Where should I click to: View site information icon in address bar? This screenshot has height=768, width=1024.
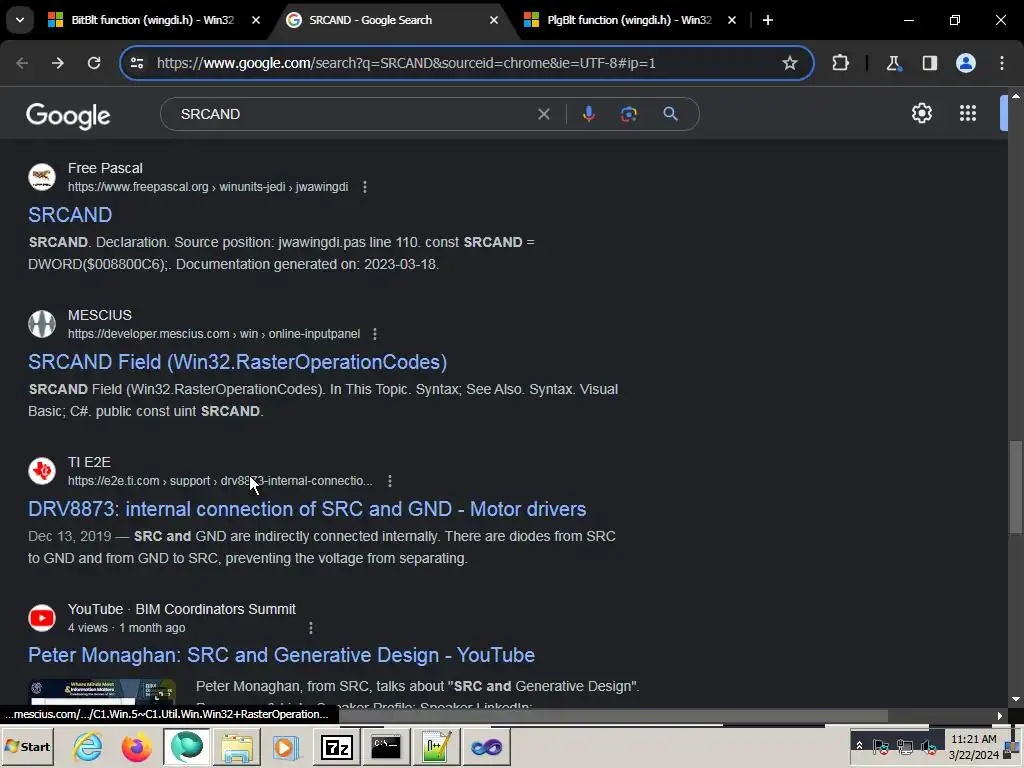pyautogui.click(x=137, y=63)
